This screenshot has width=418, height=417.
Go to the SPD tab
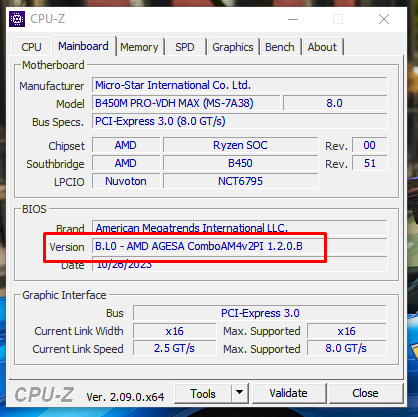point(185,47)
